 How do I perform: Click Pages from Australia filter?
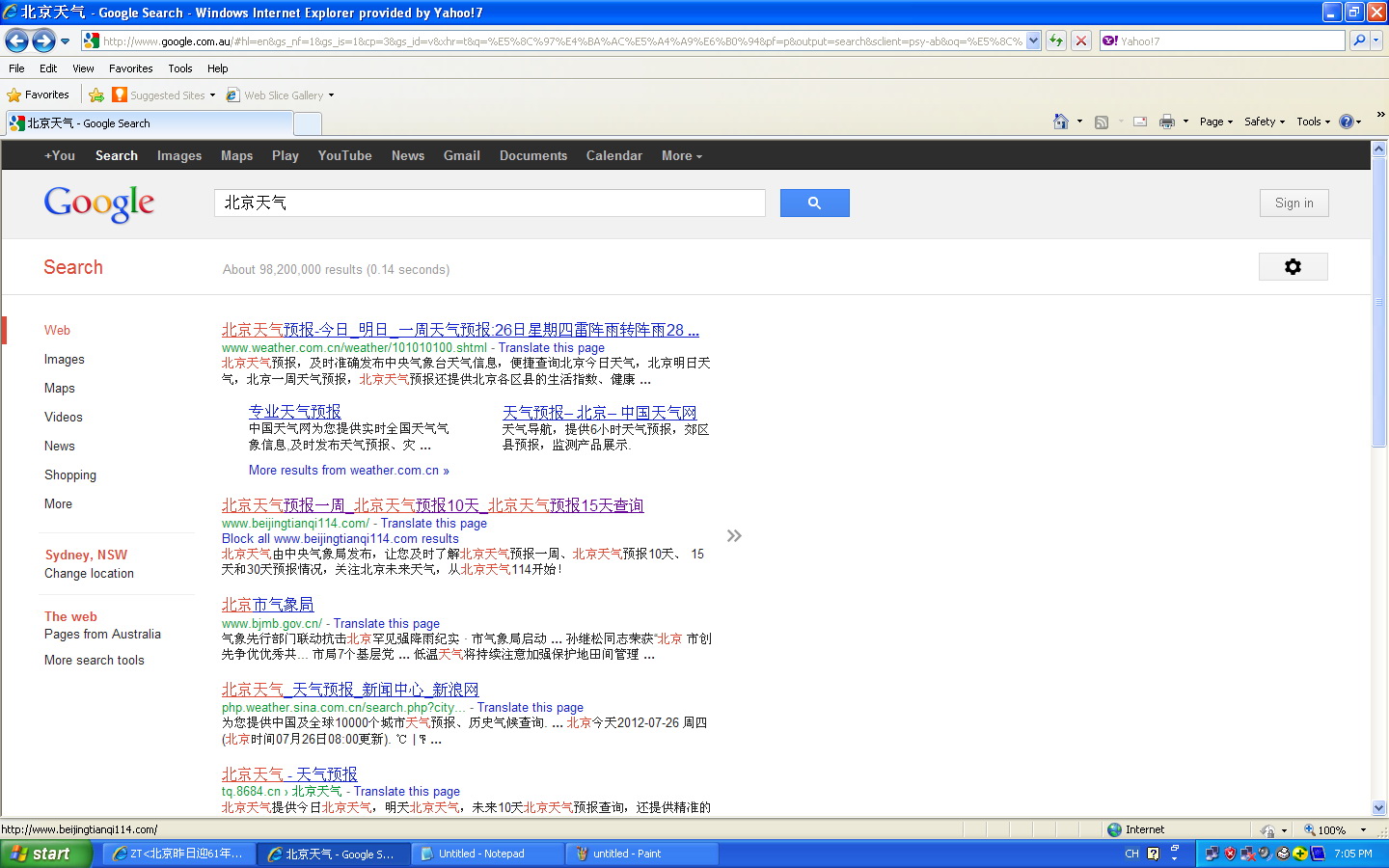tap(102, 634)
